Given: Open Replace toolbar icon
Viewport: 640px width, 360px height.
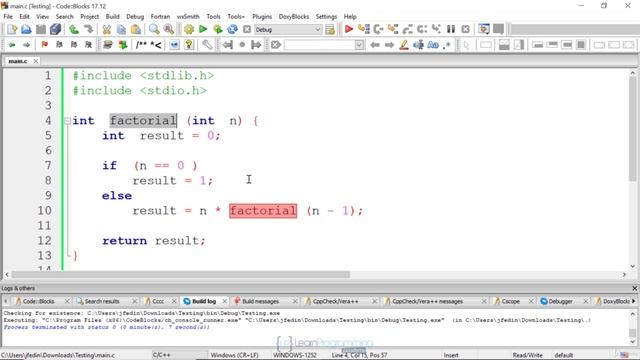Looking at the screenshot, I should click(168, 29).
